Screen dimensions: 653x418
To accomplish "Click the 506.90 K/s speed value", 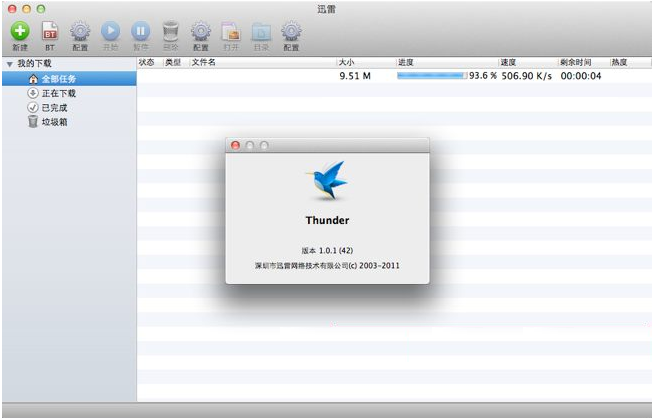I will coord(527,76).
